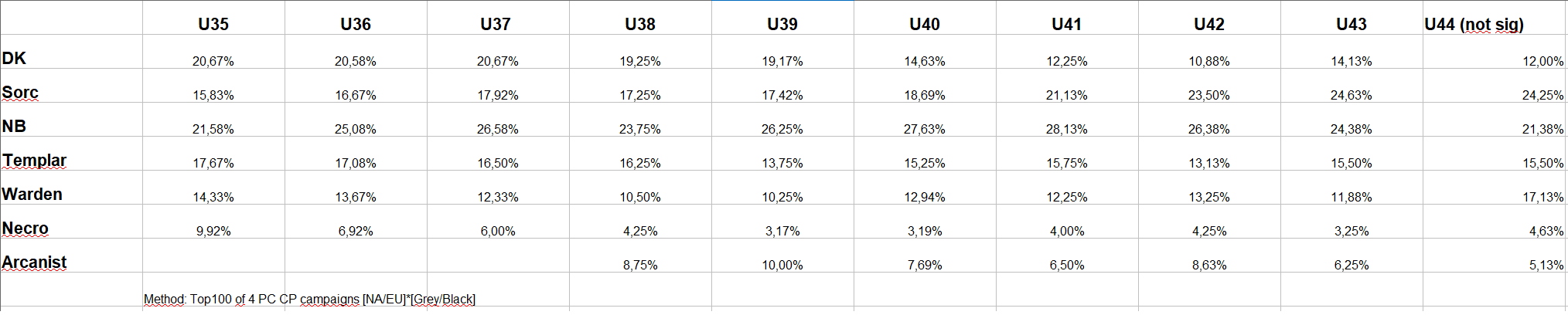Select the Necro row label cell
Screen dimensions: 1568x315
(71, 222)
